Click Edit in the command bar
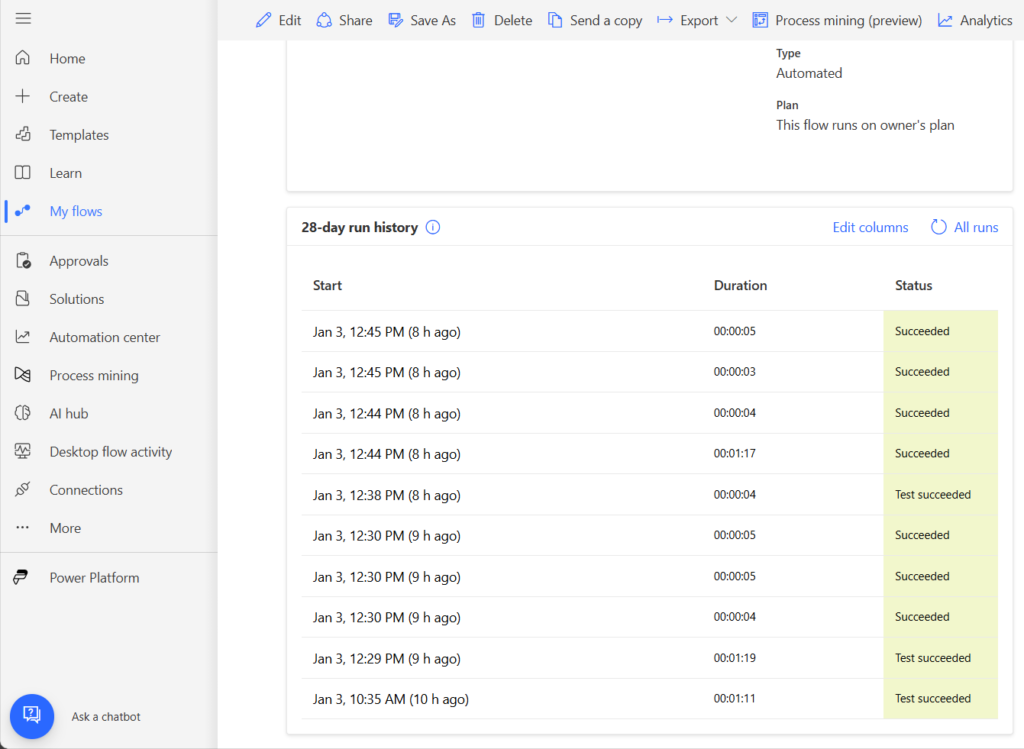Viewport: 1024px width, 749px height. pos(279,20)
